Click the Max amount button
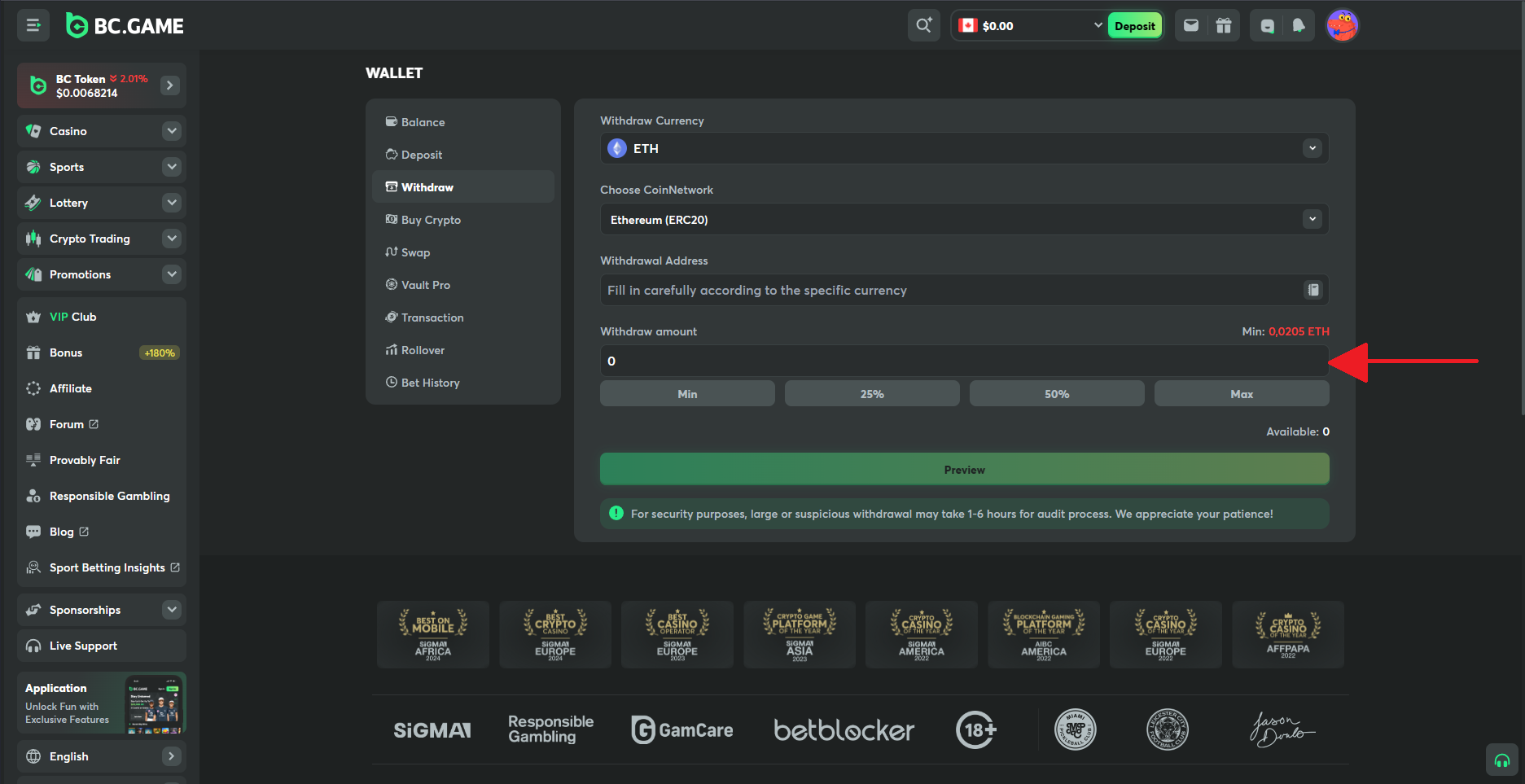Image resolution: width=1525 pixels, height=784 pixels. [x=1242, y=394]
